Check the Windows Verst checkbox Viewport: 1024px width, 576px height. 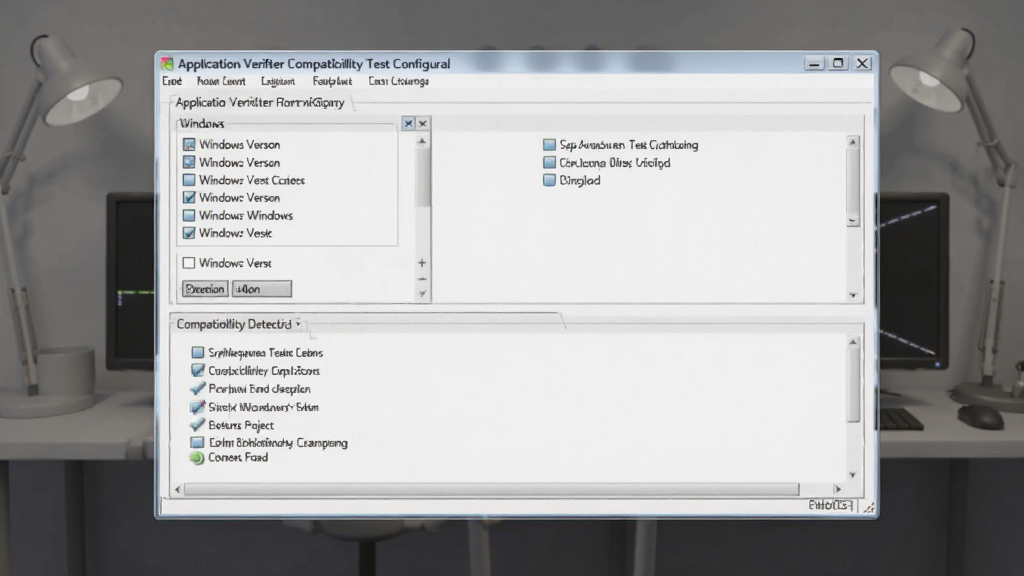coord(189,263)
